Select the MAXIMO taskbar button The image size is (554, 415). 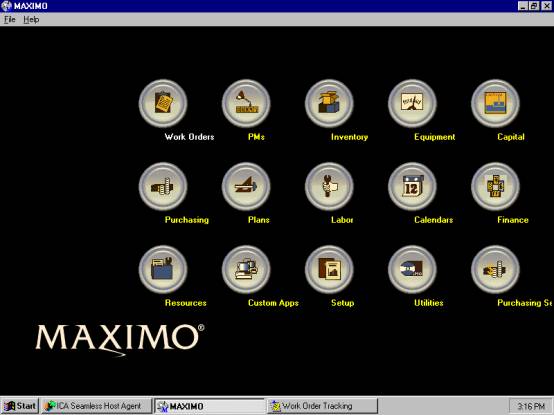tap(210, 406)
